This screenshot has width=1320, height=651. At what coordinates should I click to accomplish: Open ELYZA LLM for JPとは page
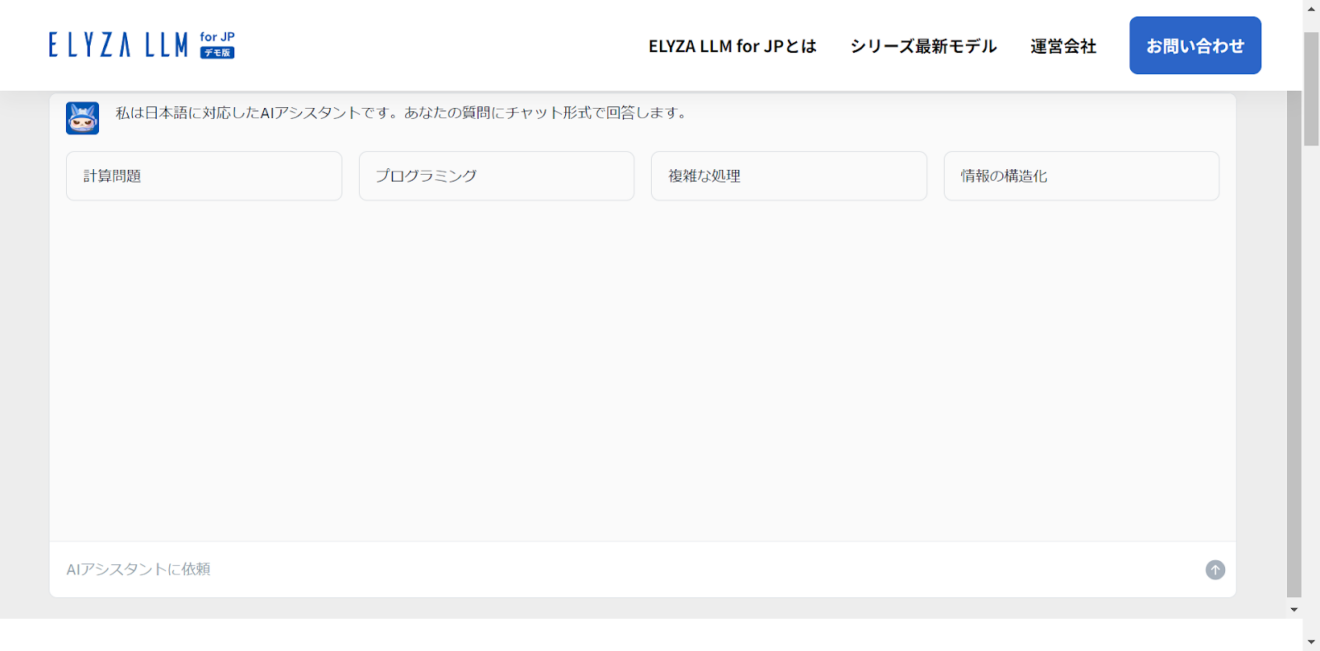pos(733,46)
